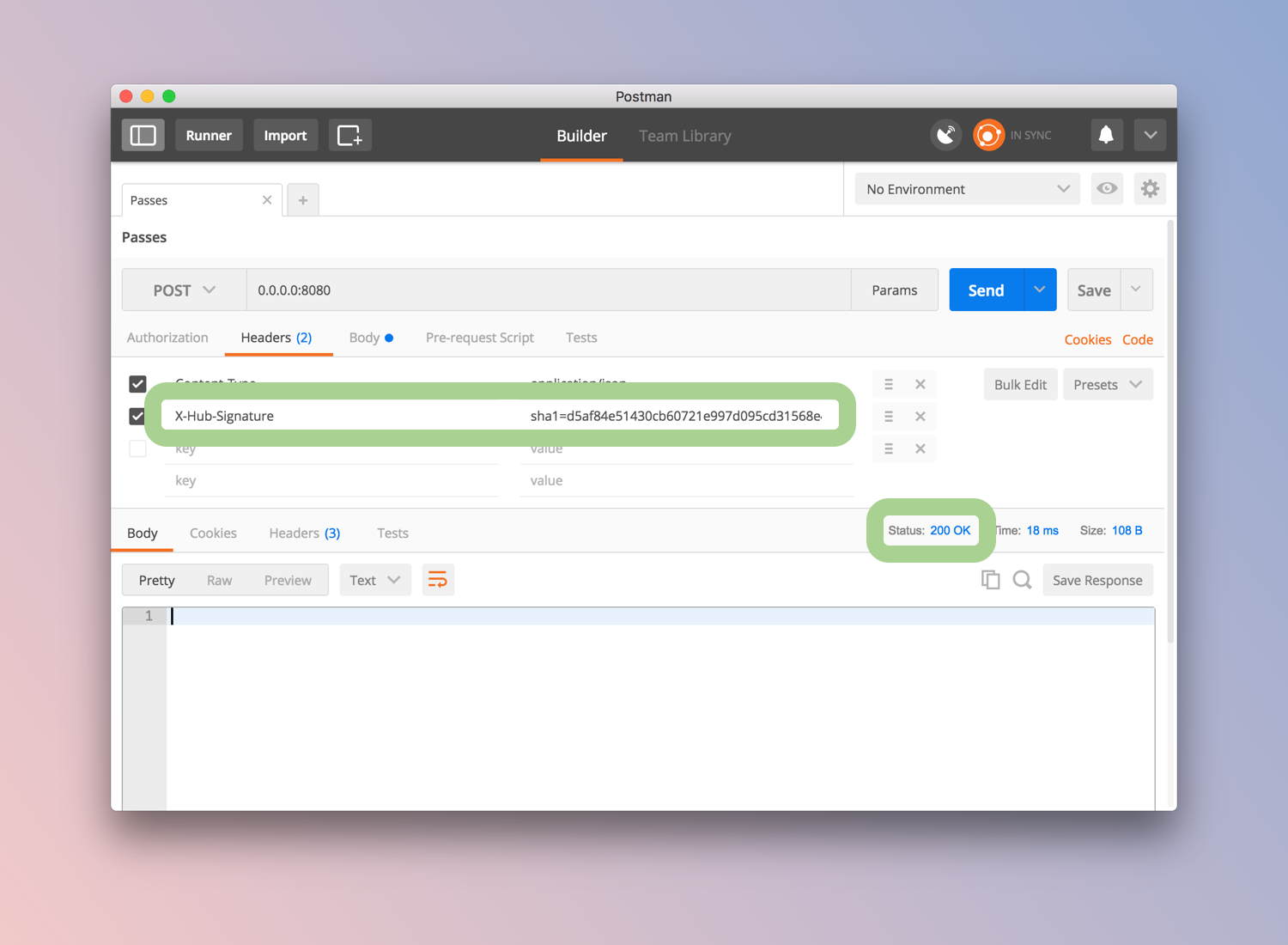
Task: Close the Passes request tab
Action: [x=267, y=200]
